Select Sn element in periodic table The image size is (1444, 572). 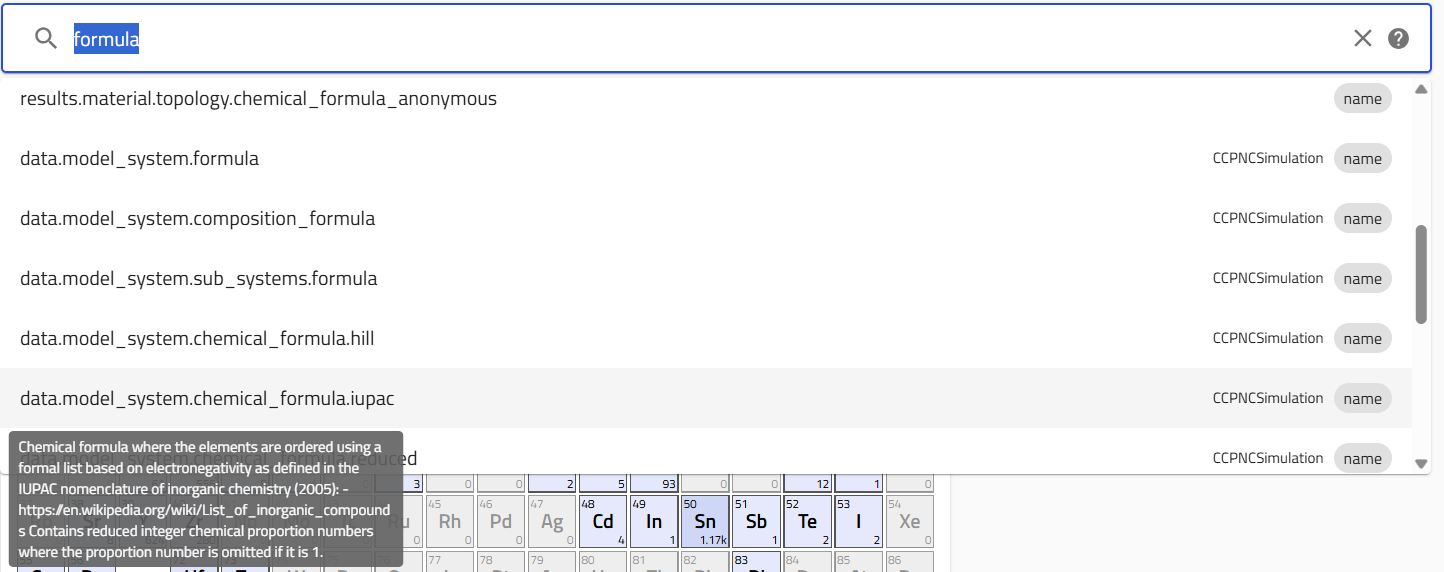tap(706, 521)
